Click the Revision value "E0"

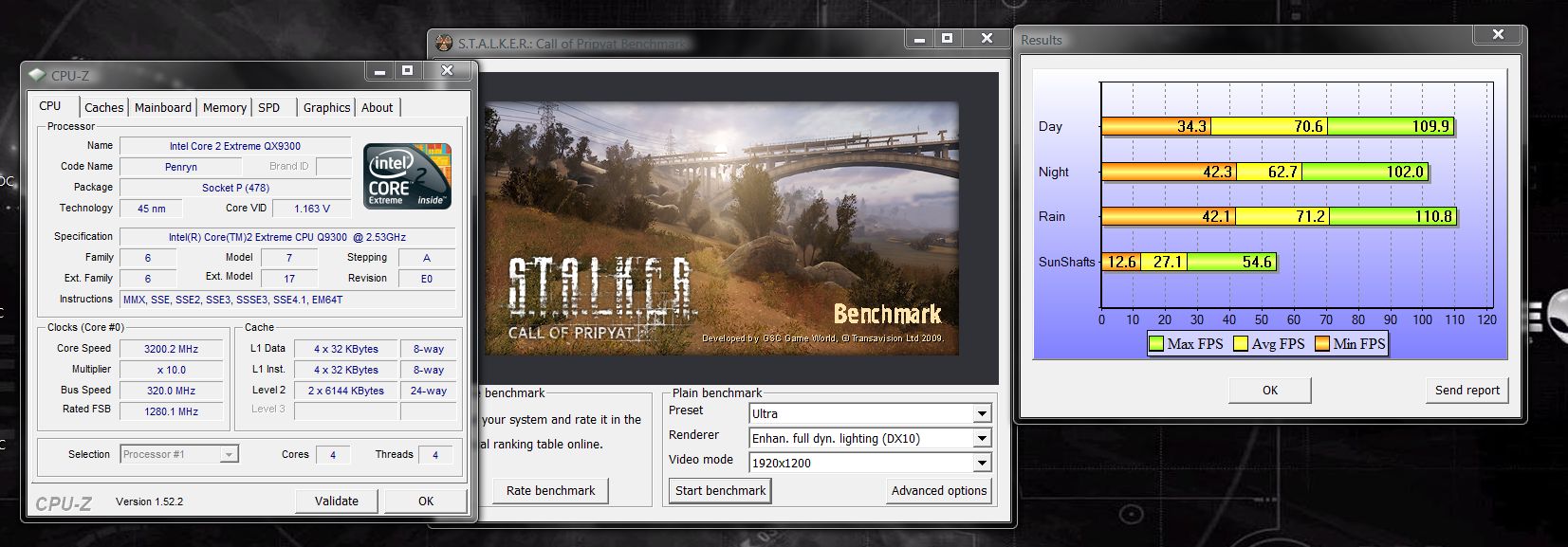pos(427,279)
